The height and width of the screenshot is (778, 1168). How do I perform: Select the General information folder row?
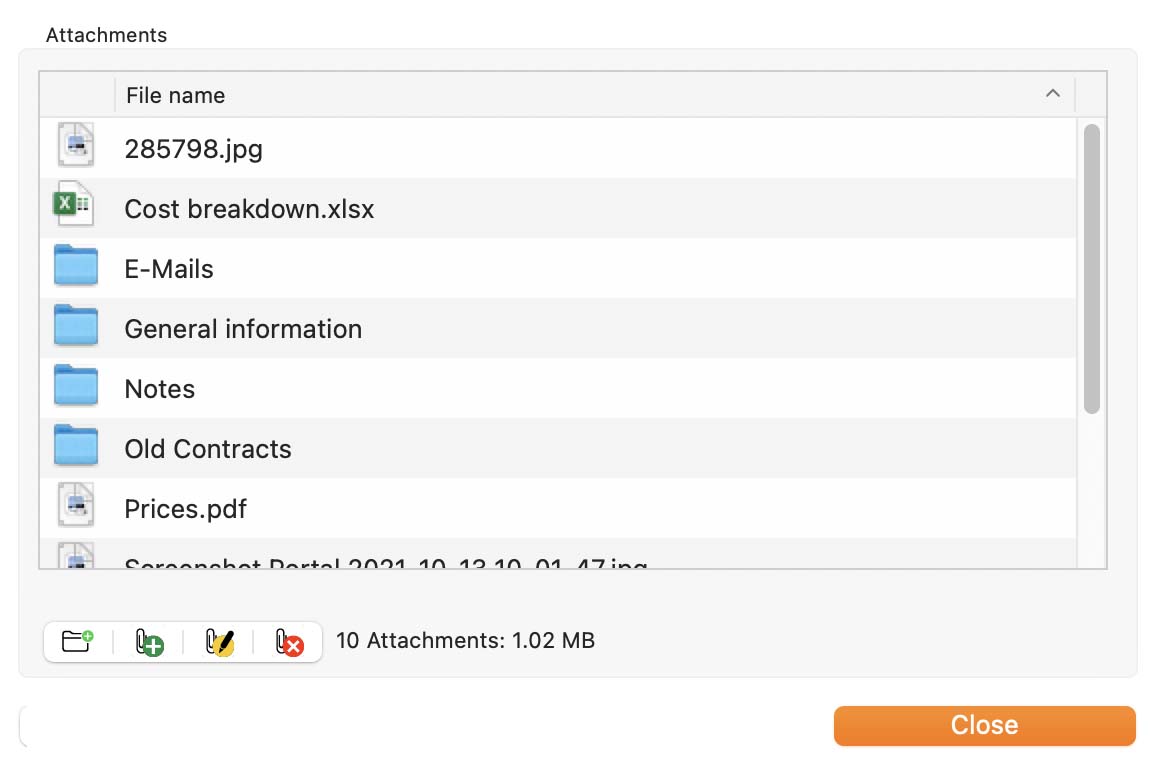[558, 329]
